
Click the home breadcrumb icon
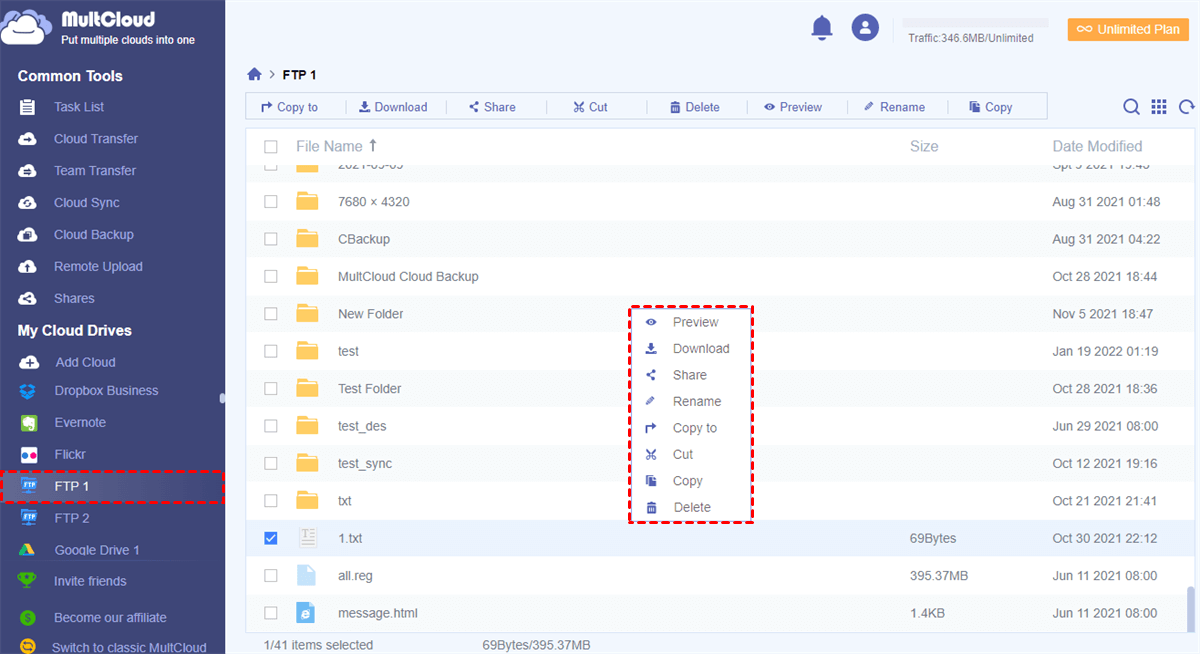tap(254, 75)
